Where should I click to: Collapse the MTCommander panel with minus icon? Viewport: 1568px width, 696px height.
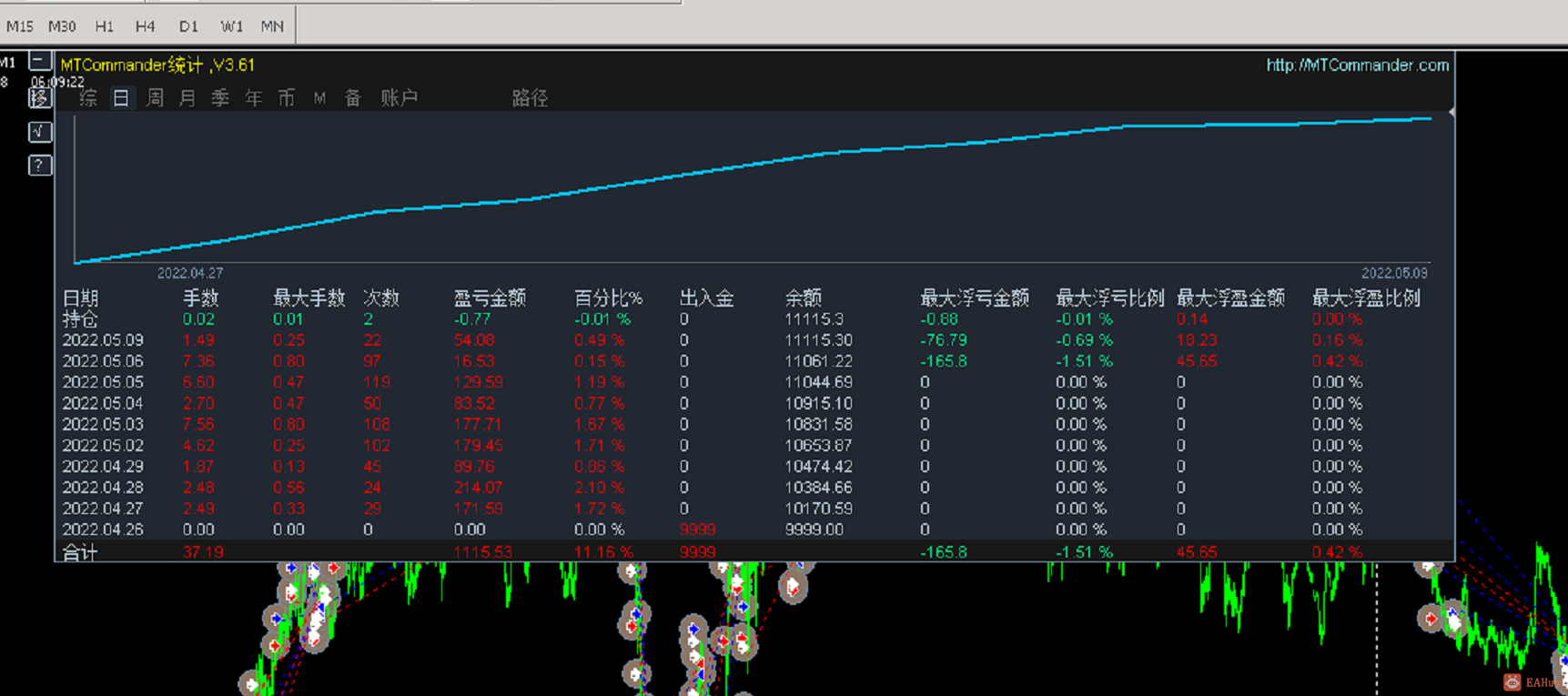tap(39, 62)
